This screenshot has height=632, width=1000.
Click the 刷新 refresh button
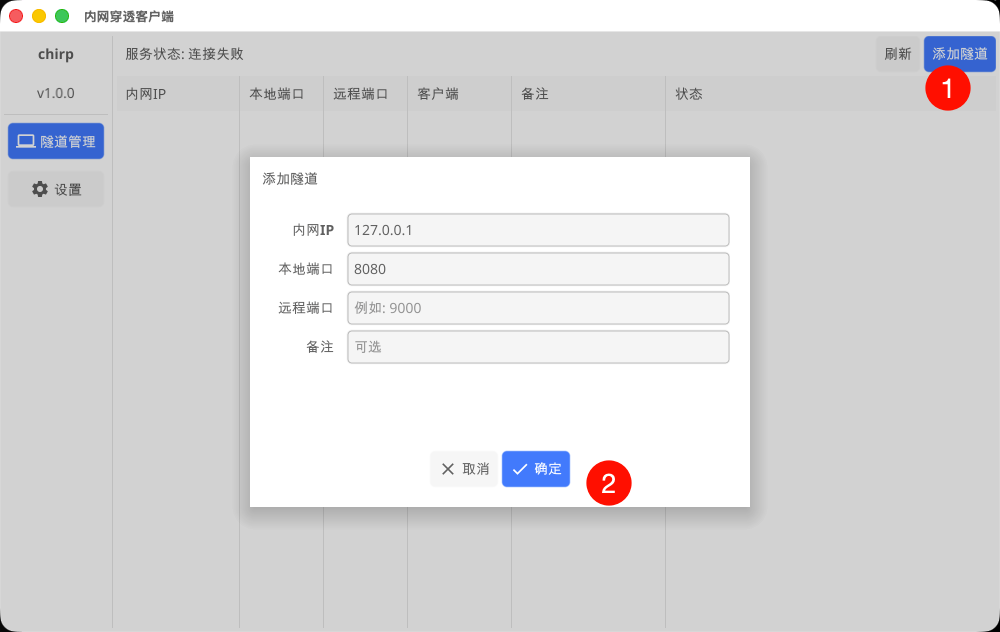click(897, 54)
